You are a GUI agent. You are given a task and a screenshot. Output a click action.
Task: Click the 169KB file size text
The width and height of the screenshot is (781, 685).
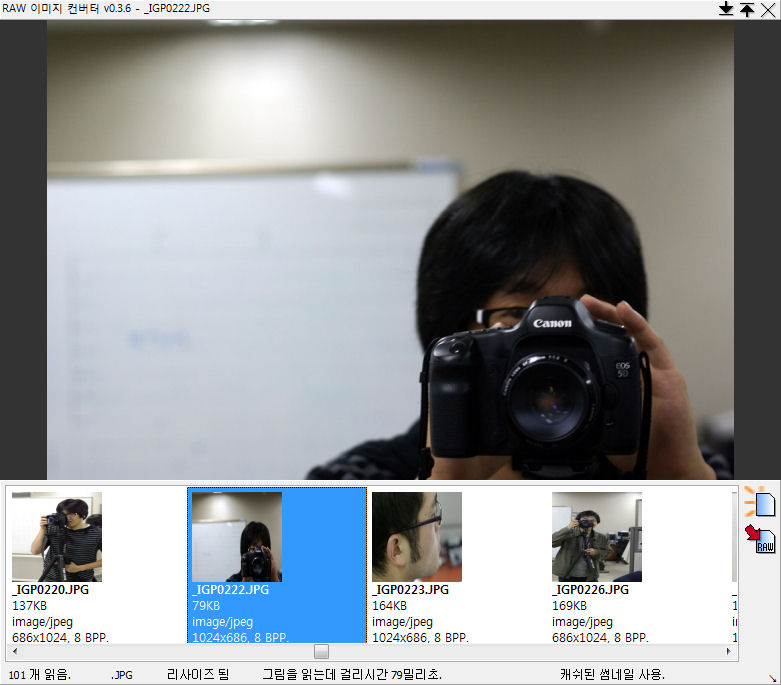point(569,606)
